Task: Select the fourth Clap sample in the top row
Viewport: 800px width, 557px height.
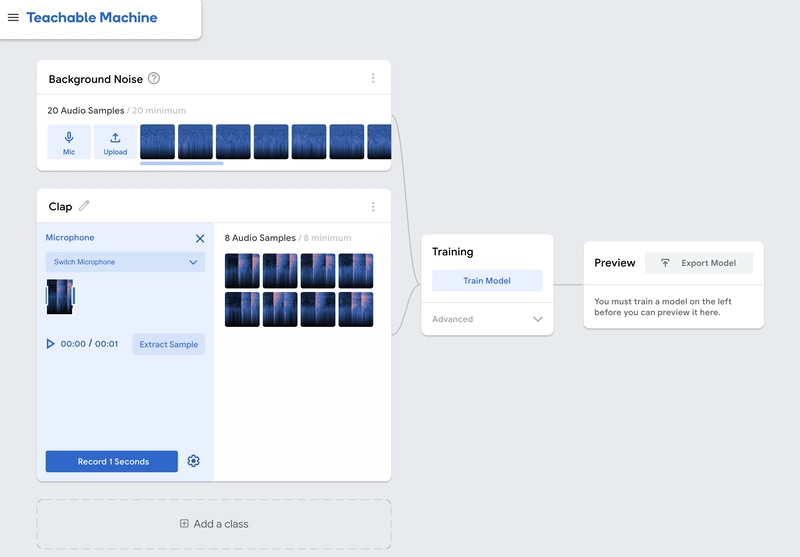Action: 356,271
